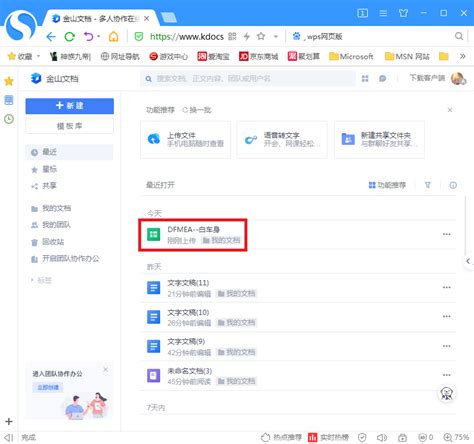
Task: Reload the page with the green refresh icon
Action: [x=69, y=36]
